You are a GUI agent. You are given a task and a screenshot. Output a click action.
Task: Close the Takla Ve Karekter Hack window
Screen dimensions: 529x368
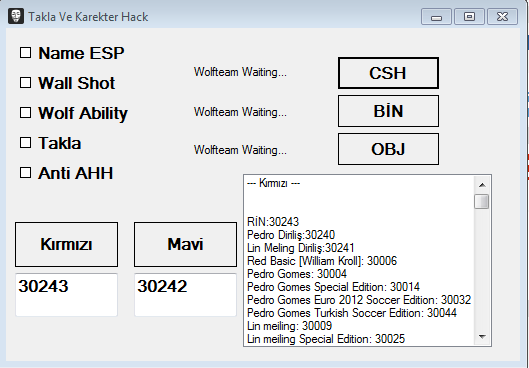[x=502, y=17]
